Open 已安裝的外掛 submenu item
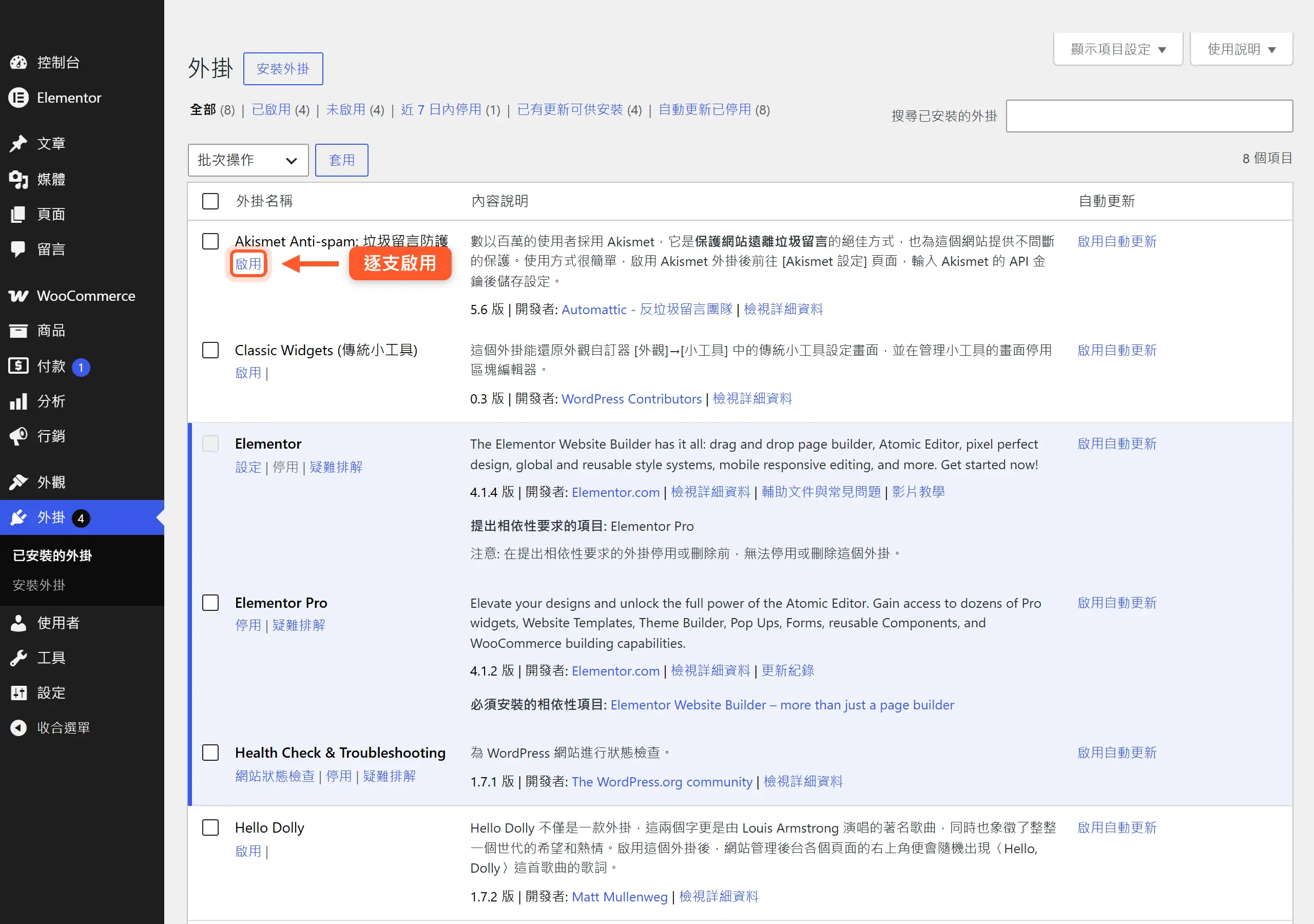 52,555
